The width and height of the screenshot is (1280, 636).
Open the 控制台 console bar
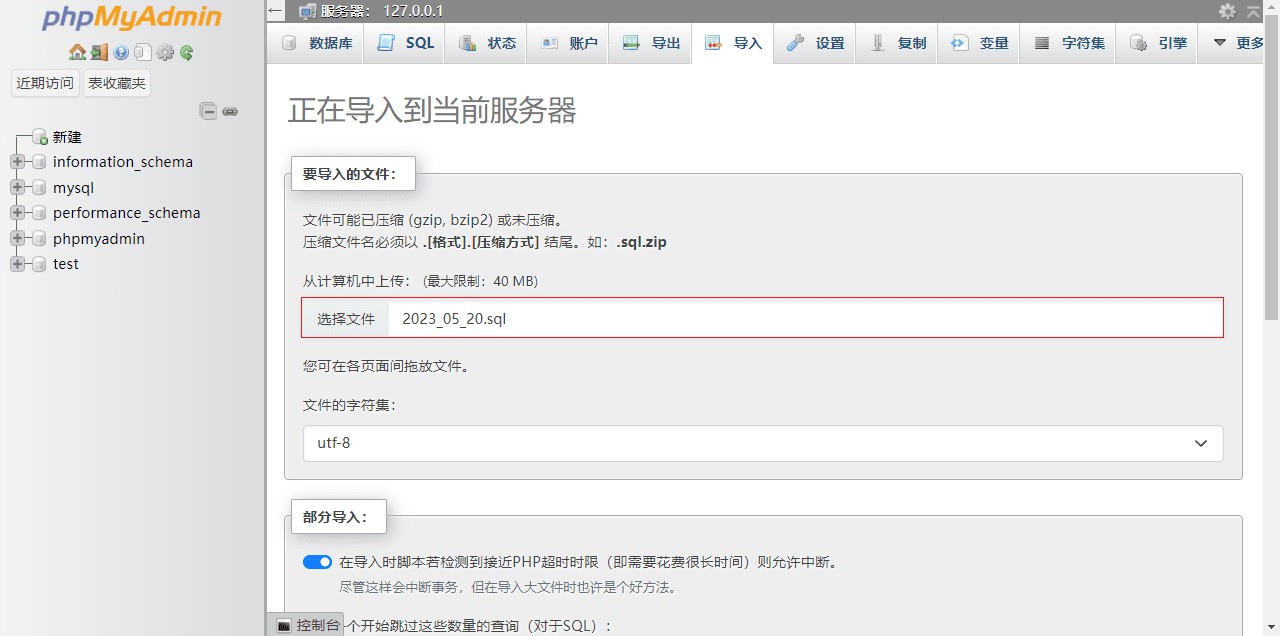point(306,625)
